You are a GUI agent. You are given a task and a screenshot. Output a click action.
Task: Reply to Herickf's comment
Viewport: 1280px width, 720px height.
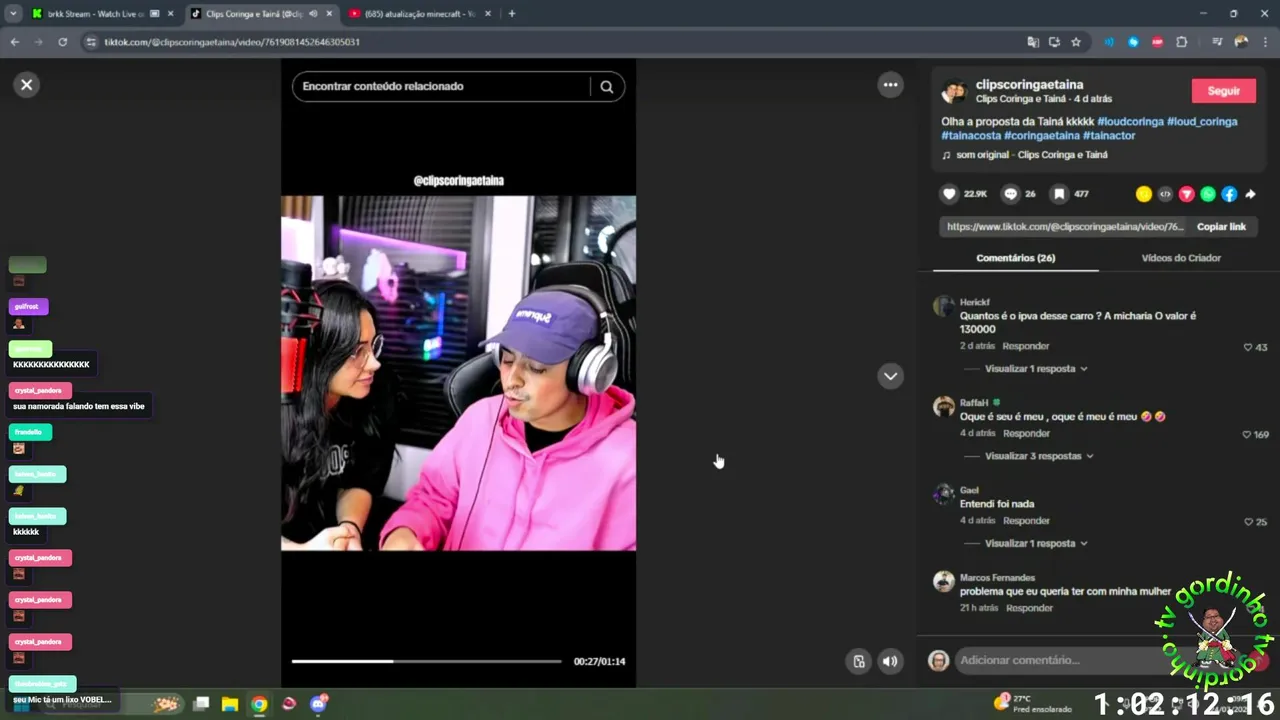(x=1026, y=346)
